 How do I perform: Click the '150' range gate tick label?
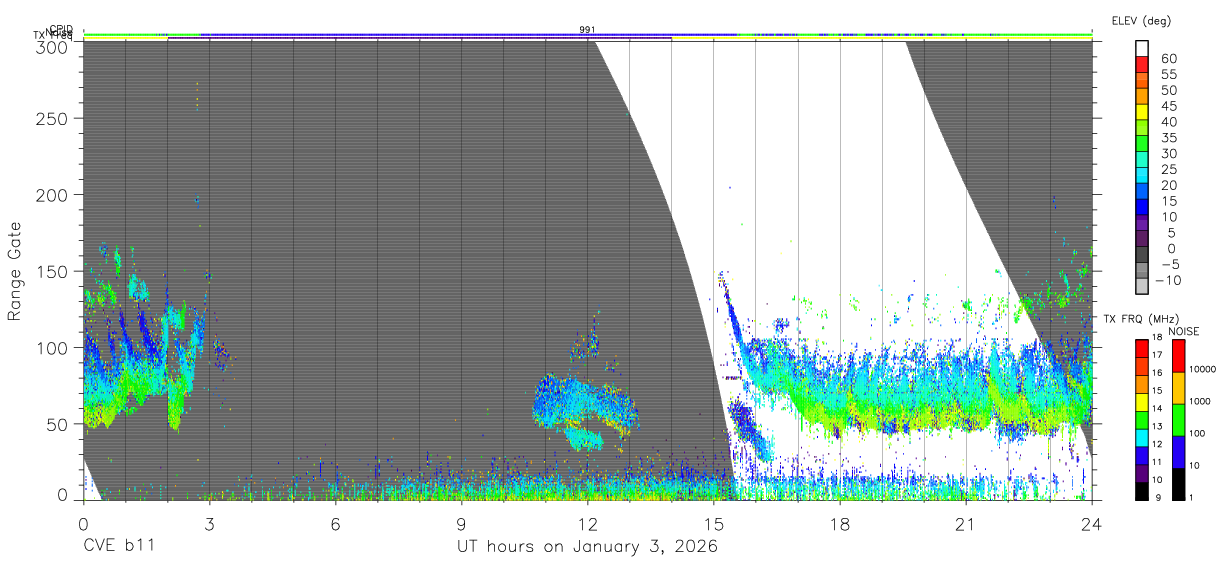click(x=54, y=271)
